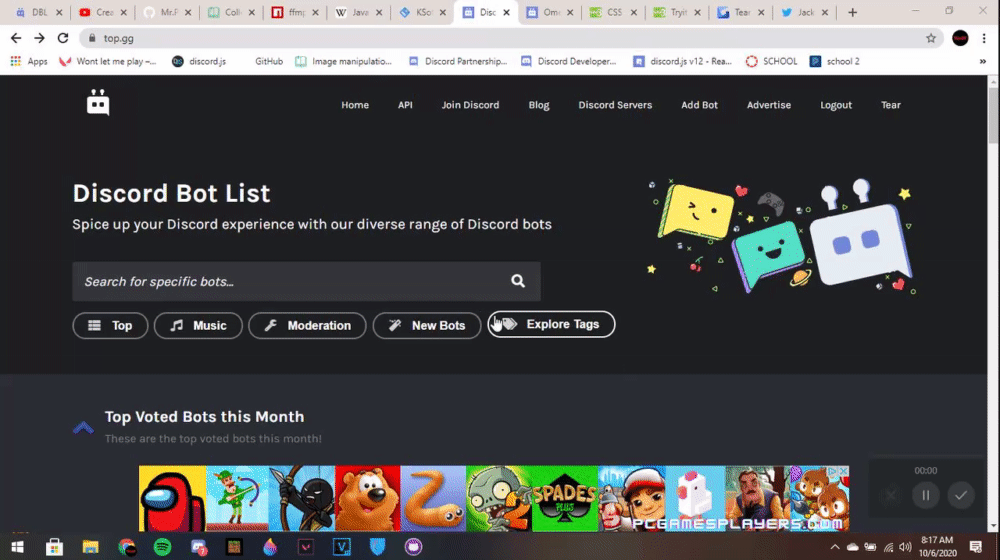Click the top.gg robot logo
This screenshot has height=560, width=1000.
coord(98,103)
